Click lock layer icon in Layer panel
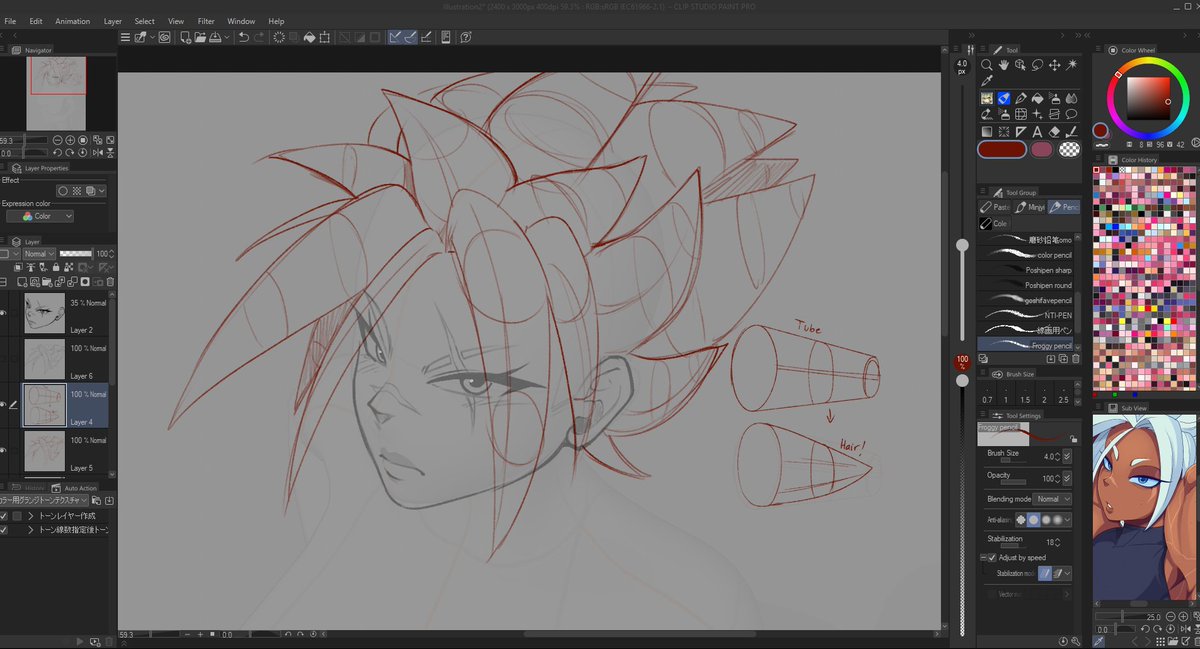 (56, 267)
